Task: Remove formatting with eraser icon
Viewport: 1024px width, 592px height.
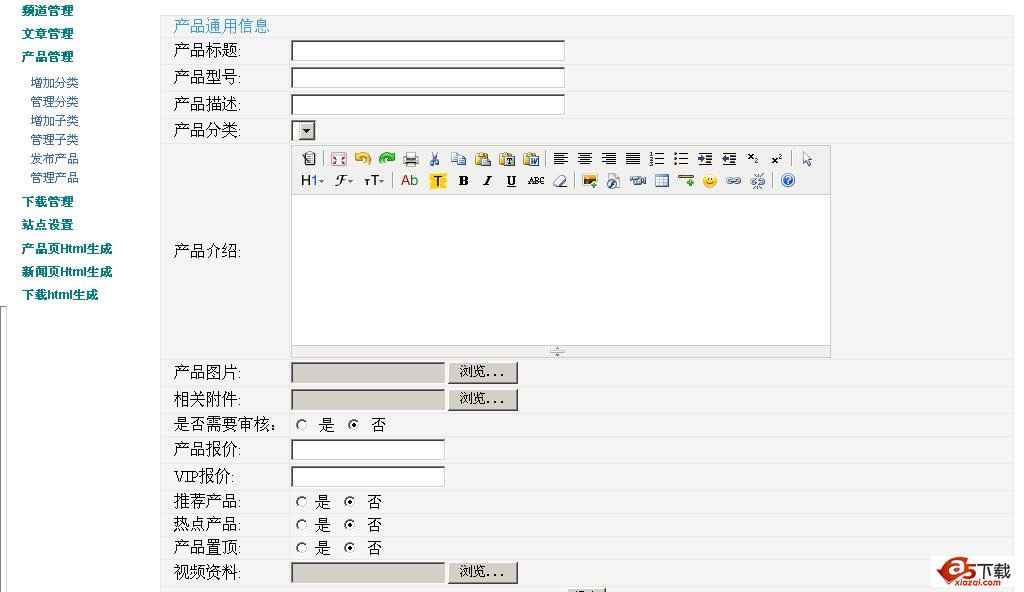Action: (560, 181)
